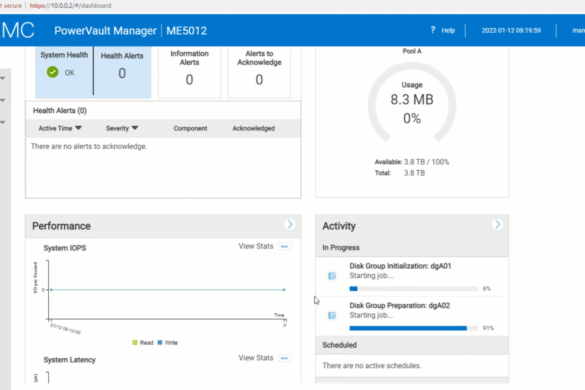Click dgA01 initialization job icon
This screenshot has width=585, height=390.
click(x=332, y=276)
